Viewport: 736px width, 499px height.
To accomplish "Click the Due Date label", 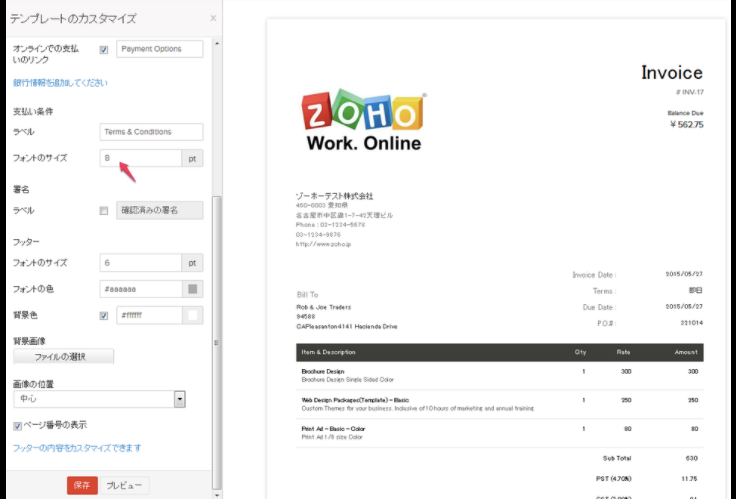I will (599, 307).
